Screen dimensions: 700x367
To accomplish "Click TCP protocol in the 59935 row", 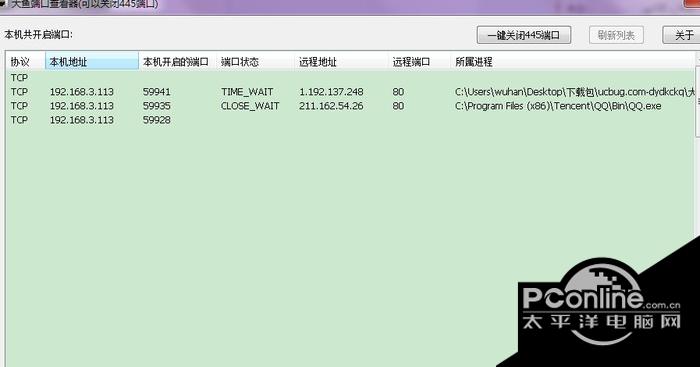I will [x=19, y=106].
